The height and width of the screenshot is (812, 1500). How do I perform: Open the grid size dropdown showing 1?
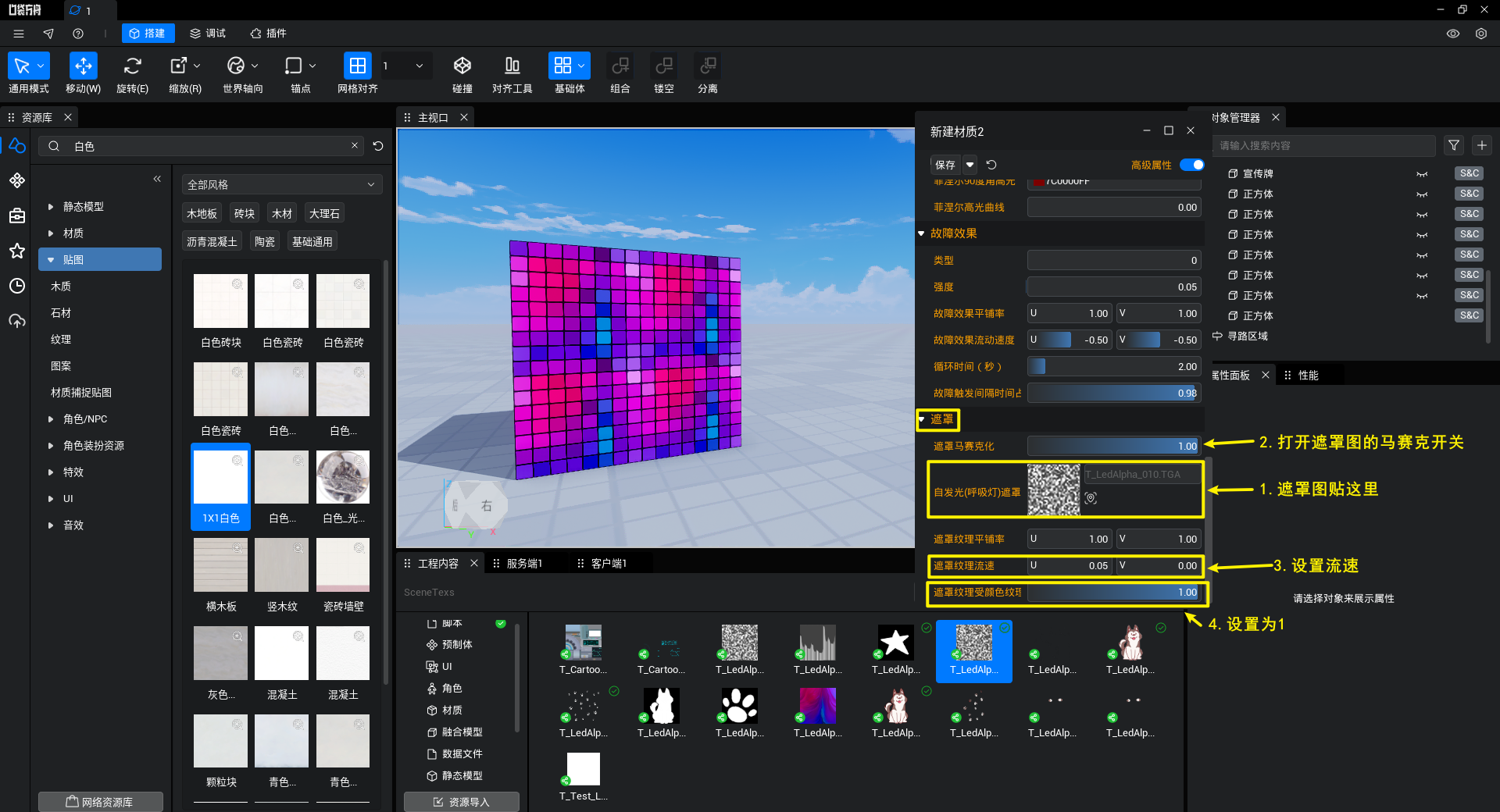click(x=405, y=66)
